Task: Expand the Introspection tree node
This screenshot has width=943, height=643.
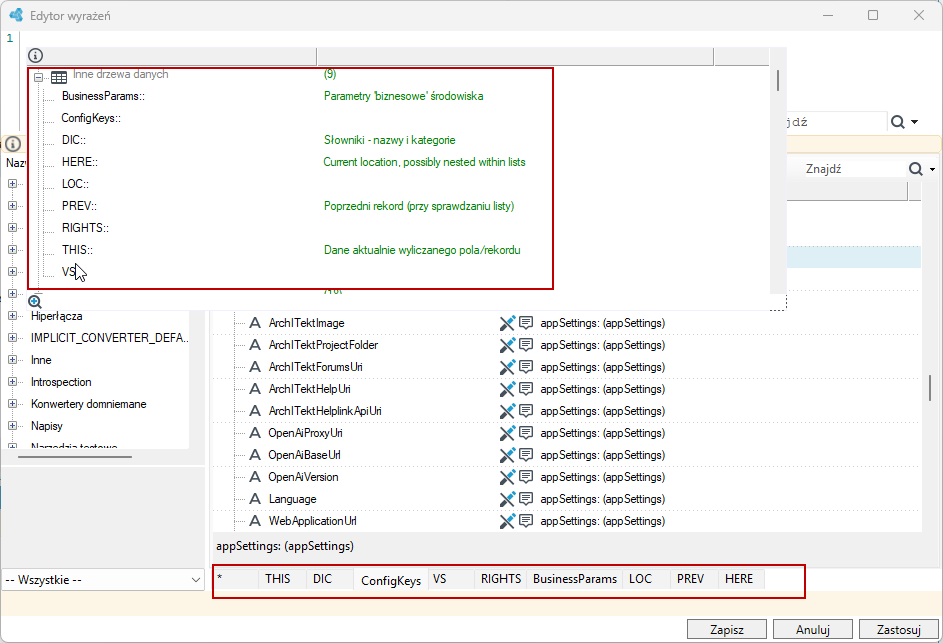Action: pyautogui.click(x=12, y=382)
